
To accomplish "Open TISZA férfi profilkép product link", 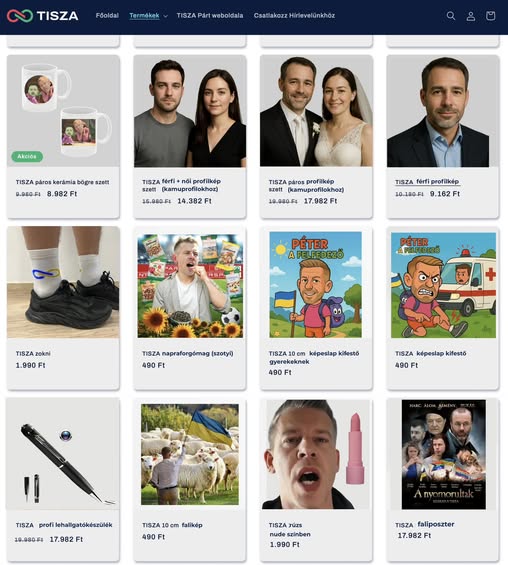I will point(427,182).
